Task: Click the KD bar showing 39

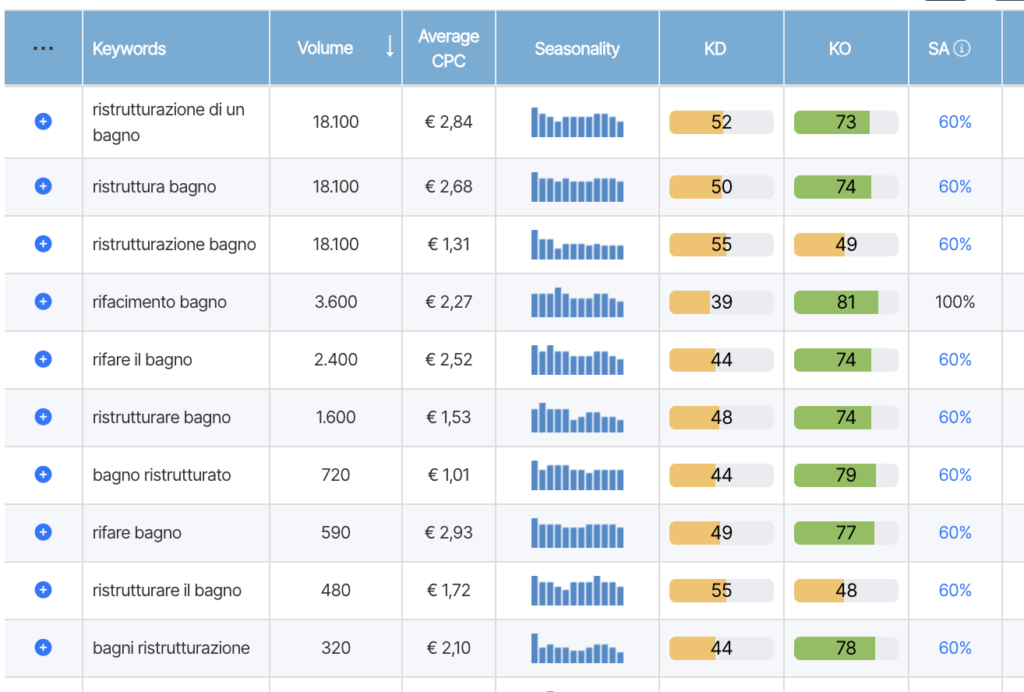Action: click(720, 302)
